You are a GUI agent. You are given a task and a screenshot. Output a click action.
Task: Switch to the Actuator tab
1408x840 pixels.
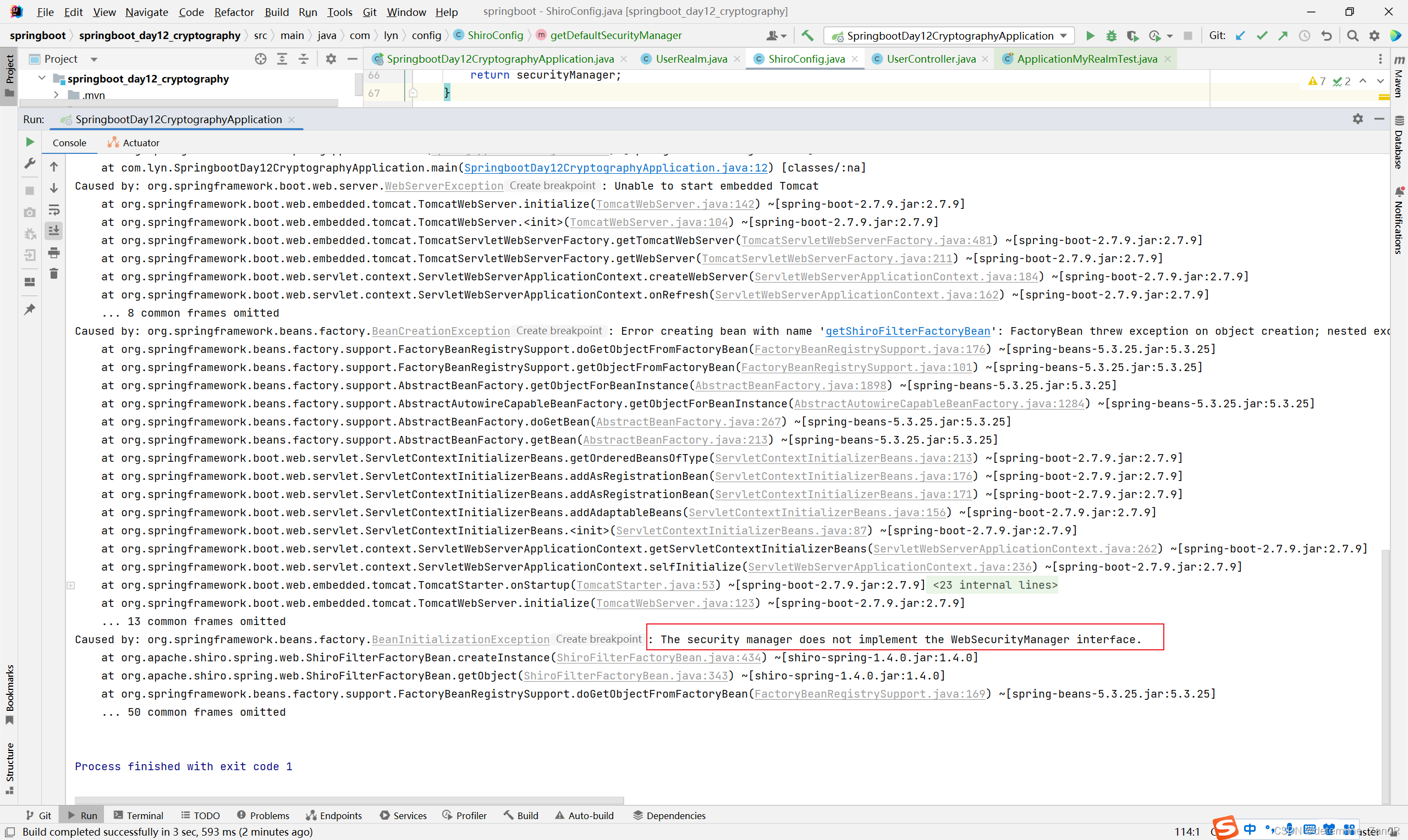click(x=140, y=142)
